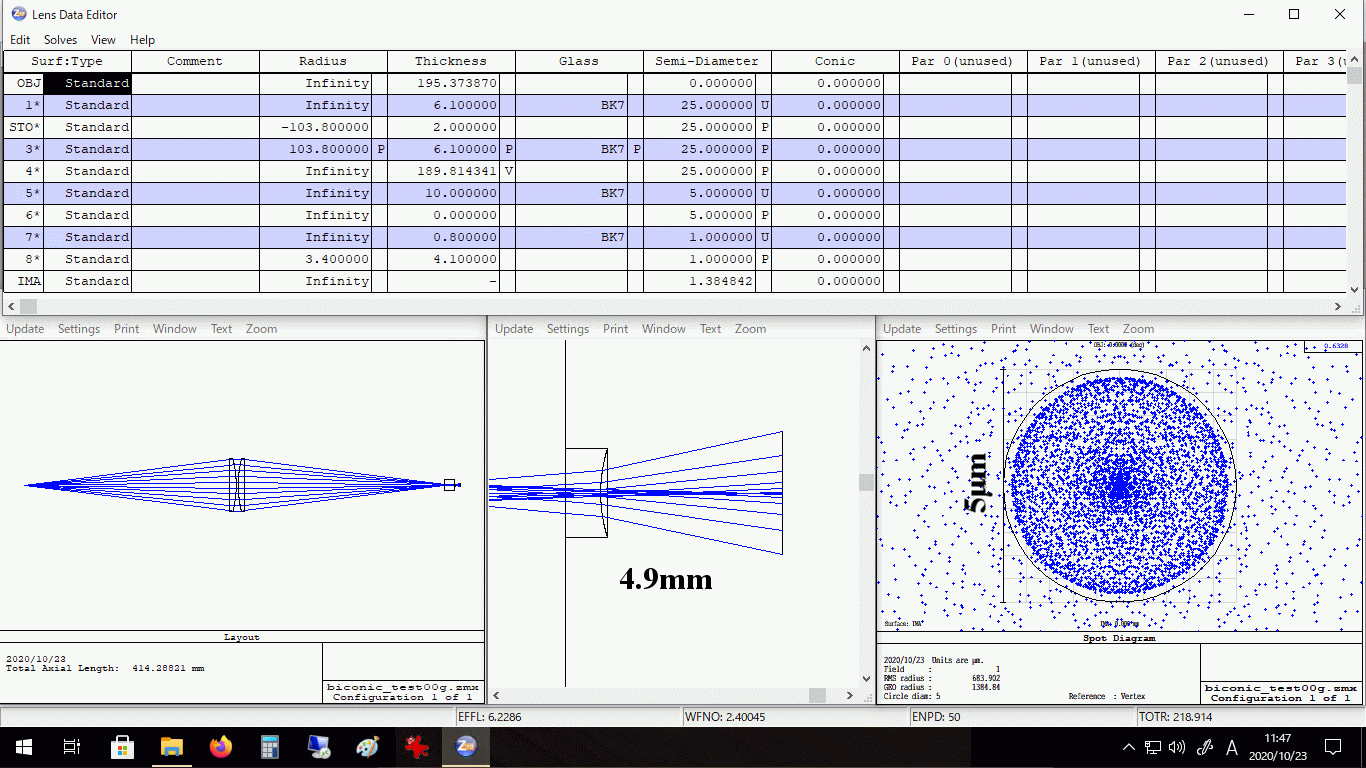The image size is (1366, 768).
Task: Click the editor vertical scrollbar up arrow
Action: click(1356, 59)
